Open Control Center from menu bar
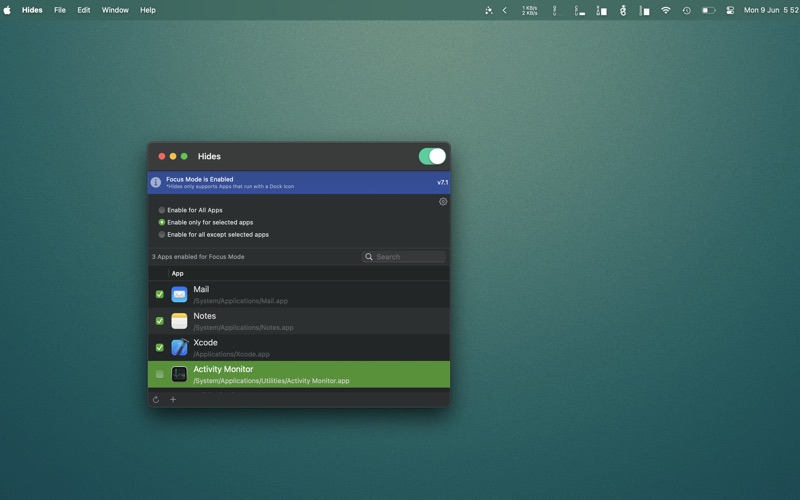Image resolution: width=800 pixels, height=500 pixels. pos(730,10)
